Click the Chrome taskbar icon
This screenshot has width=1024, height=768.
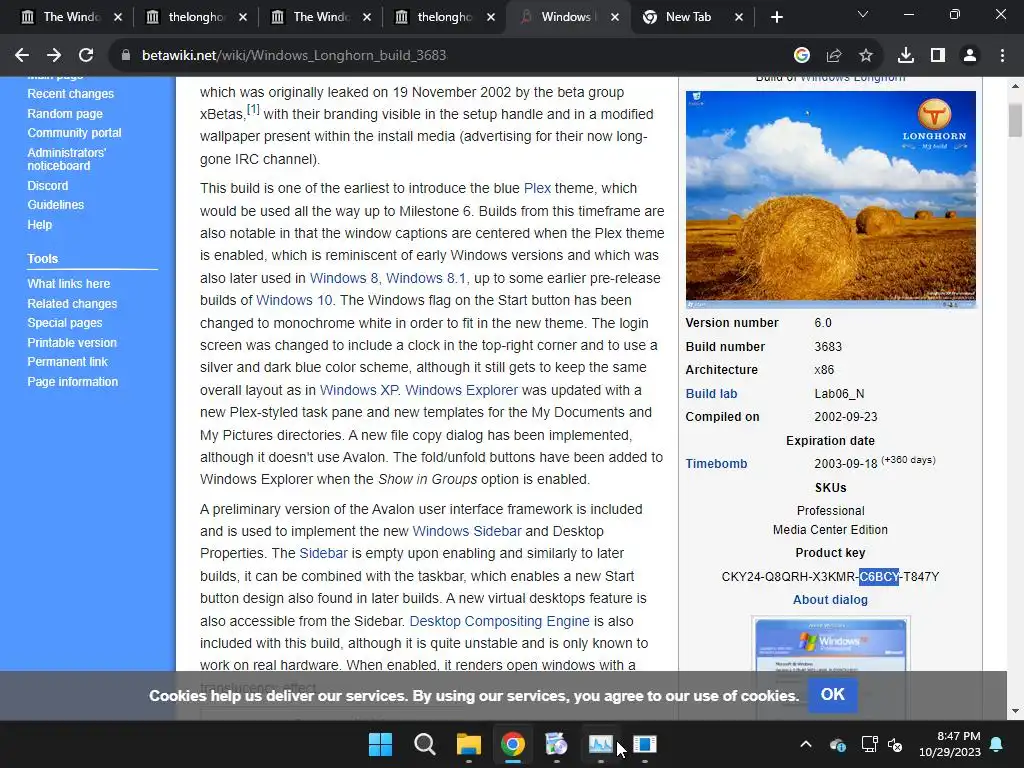(513, 744)
